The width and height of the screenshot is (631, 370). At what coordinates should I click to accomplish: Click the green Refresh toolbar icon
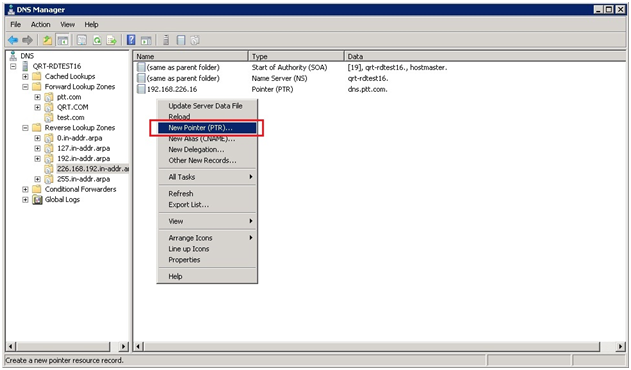pyautogui.click(x=97, y=40)
